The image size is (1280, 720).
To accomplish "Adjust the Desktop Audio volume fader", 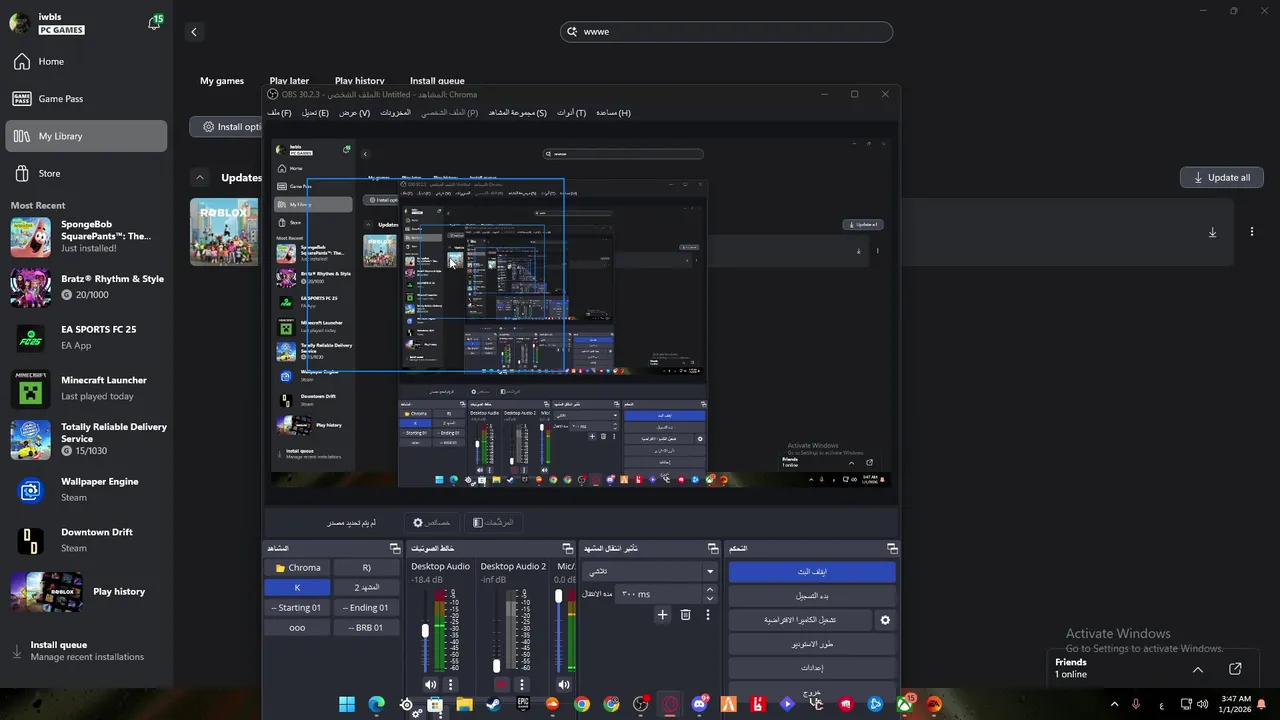I will [425, 630].
